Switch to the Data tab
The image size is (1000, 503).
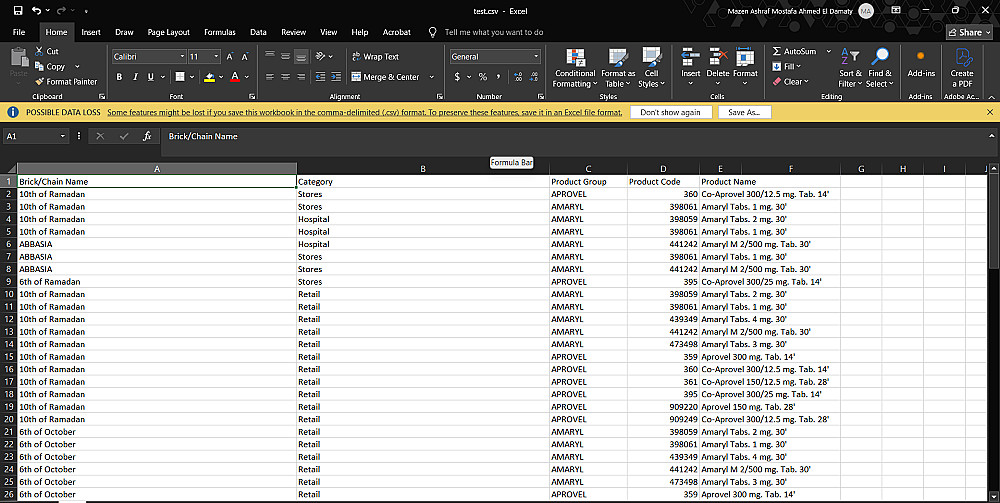(258, 32)
